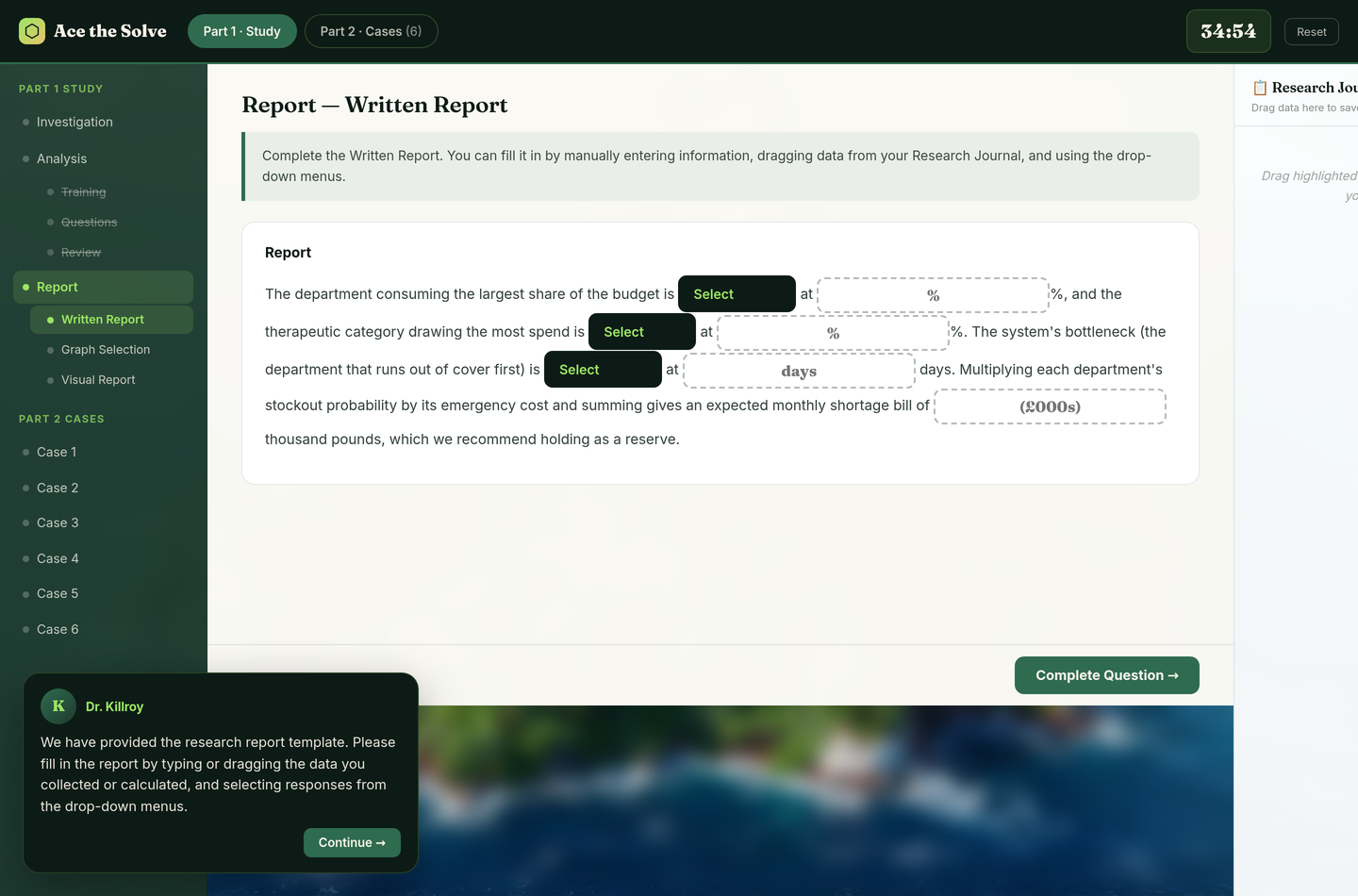
Task: Click the Reset button
Action: click(1311, 32)
